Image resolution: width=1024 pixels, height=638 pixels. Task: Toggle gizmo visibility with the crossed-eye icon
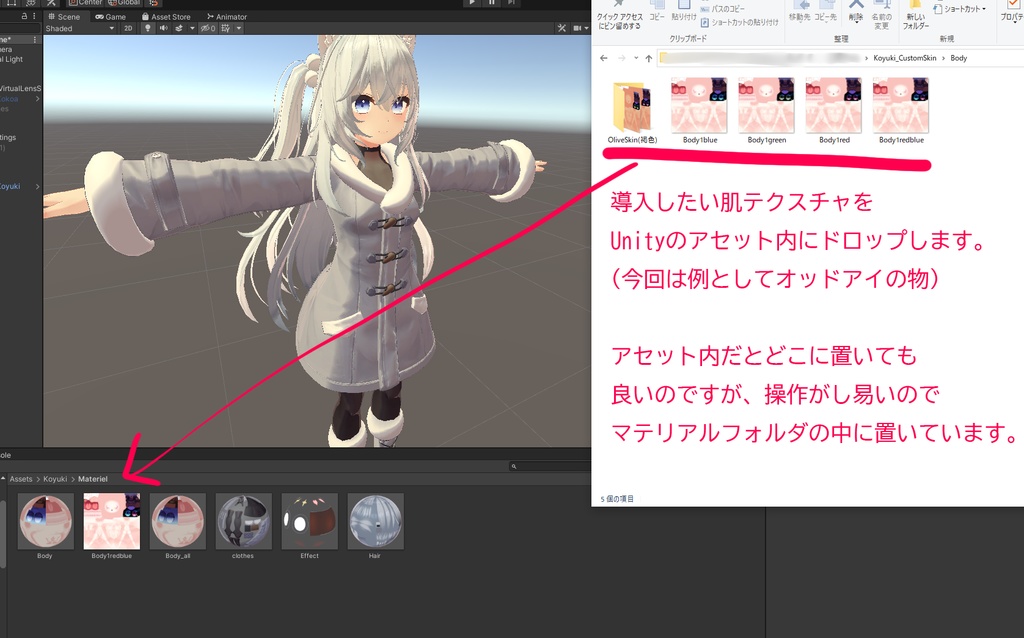pos(205,28)
